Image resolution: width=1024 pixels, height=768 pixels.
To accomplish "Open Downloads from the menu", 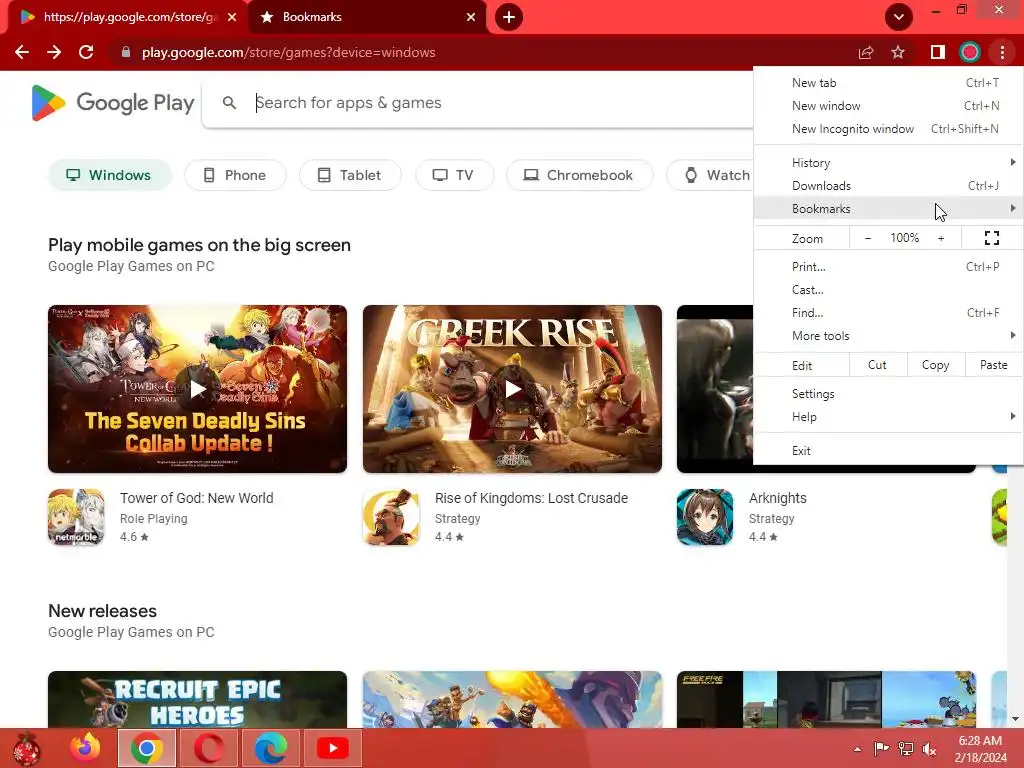I will click(x=888, y=185).
